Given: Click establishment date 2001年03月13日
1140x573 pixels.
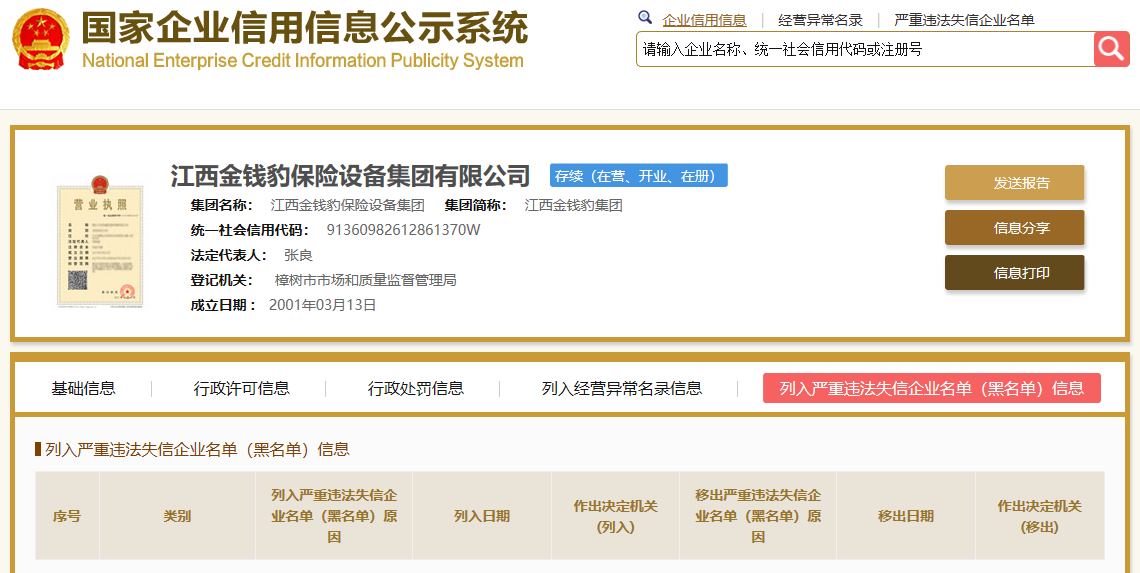Looking at the screenshot, I should tap(323, 305).
